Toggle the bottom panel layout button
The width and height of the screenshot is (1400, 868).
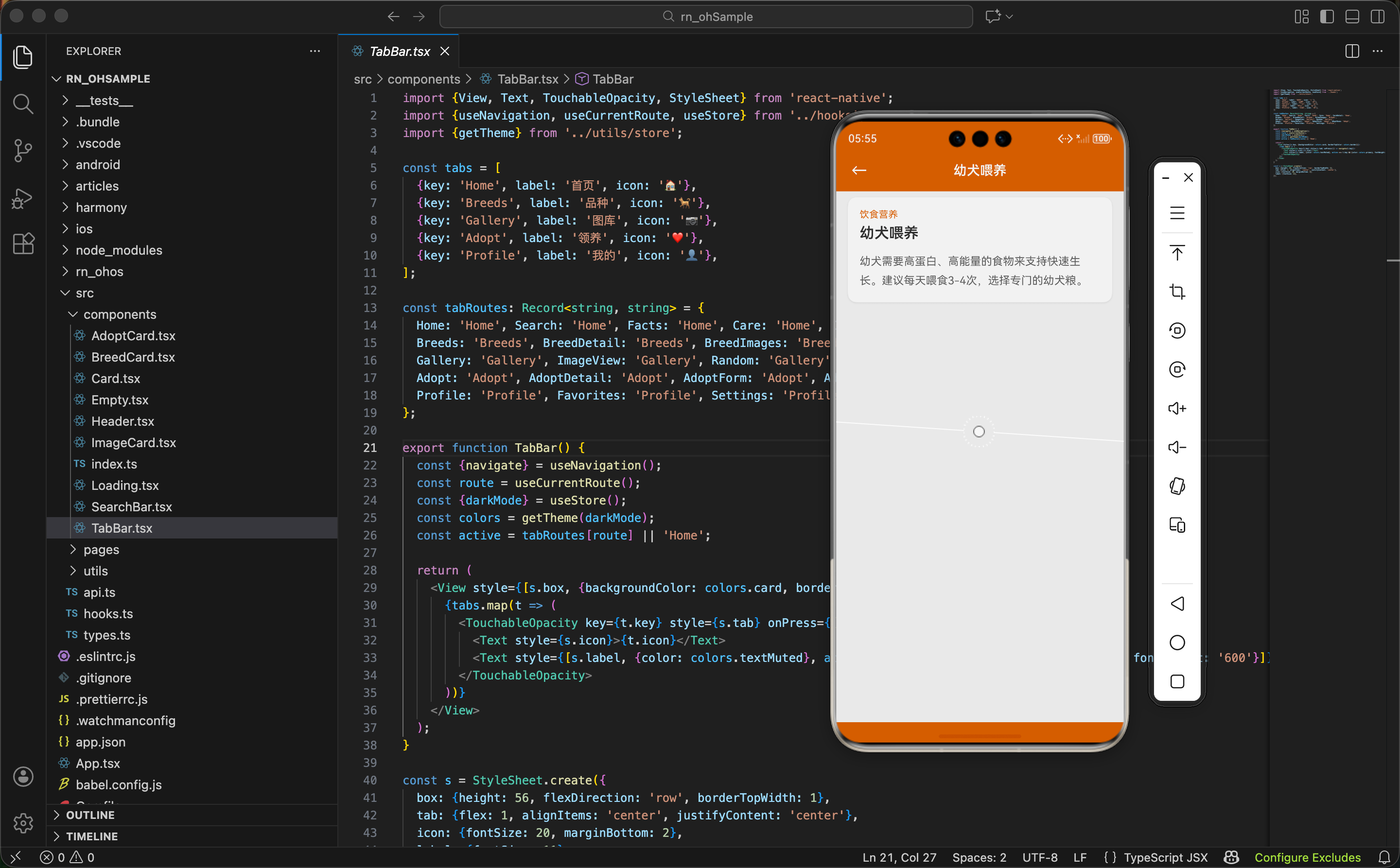(x=1352, y=17)
